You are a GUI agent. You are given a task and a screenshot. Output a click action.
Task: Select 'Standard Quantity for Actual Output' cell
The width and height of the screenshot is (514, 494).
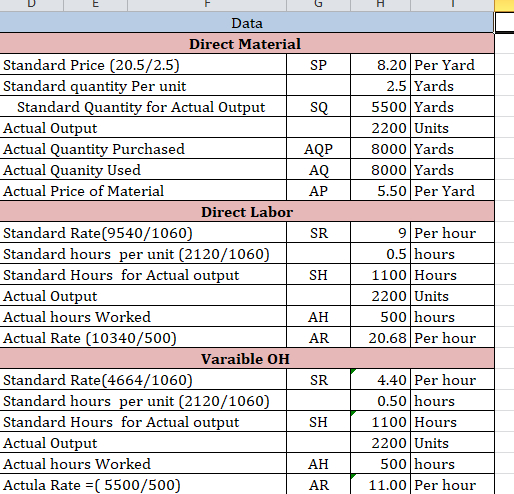tap(143, 107)
